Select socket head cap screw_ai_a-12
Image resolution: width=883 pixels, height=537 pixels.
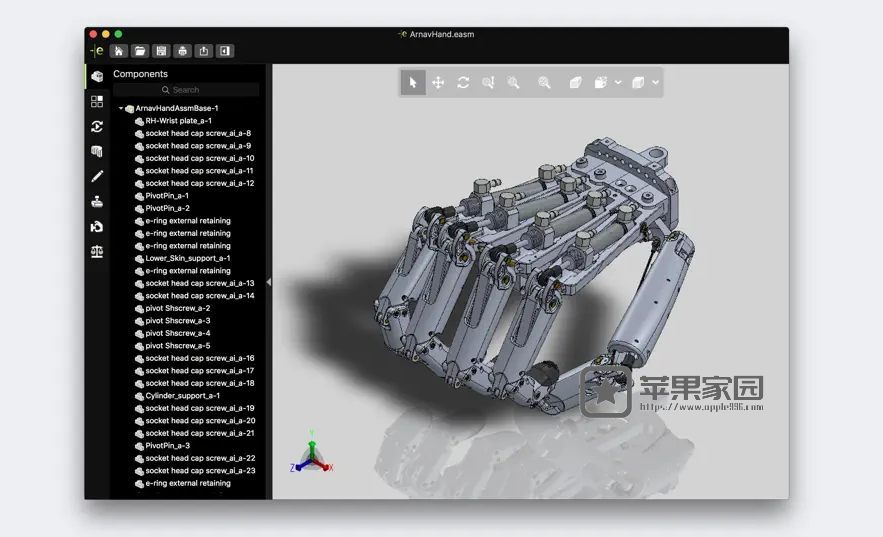point(200,183)
